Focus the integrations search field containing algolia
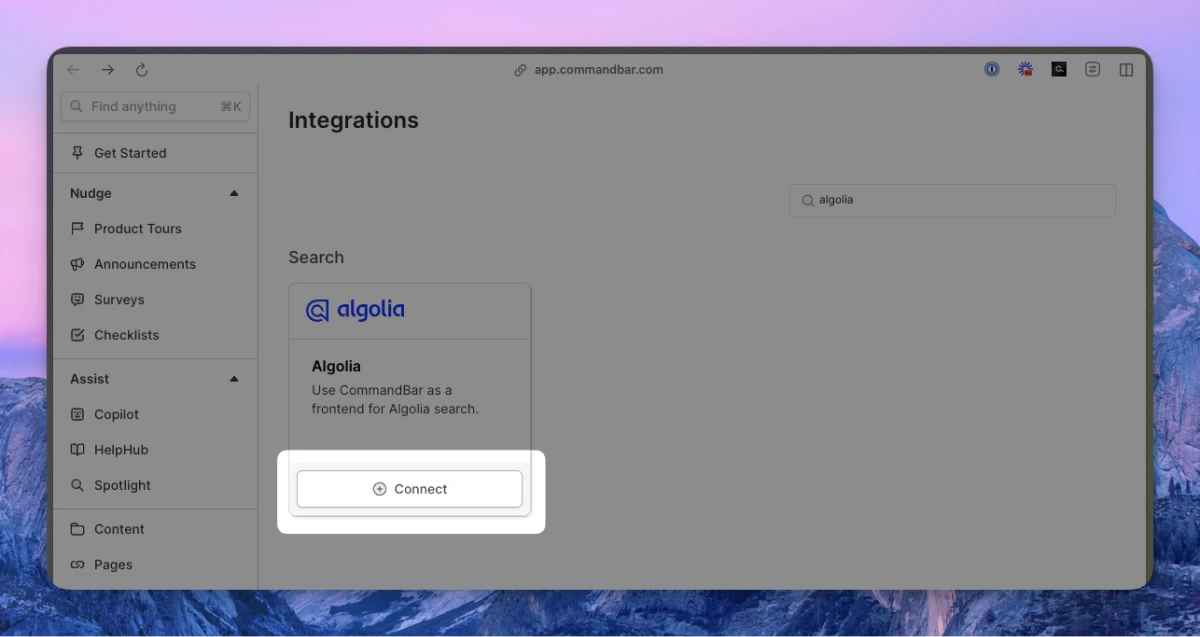The image size is (1200, 637). click(952, 200)
